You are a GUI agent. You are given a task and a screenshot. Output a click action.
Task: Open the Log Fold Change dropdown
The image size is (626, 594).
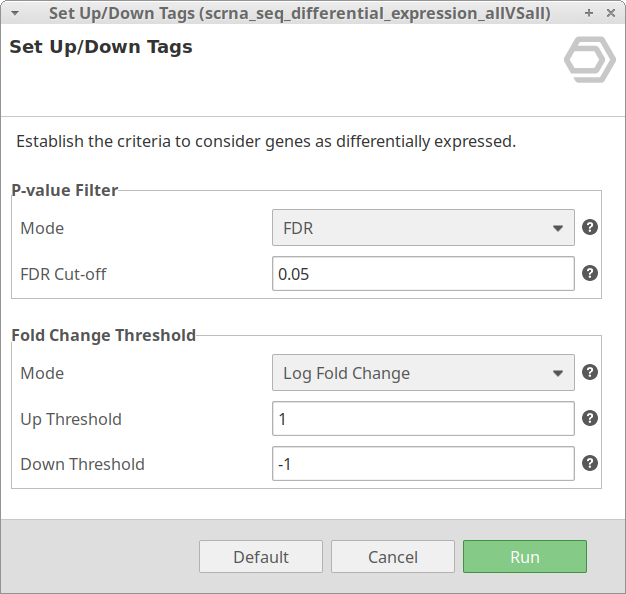[x=423, y=373]
